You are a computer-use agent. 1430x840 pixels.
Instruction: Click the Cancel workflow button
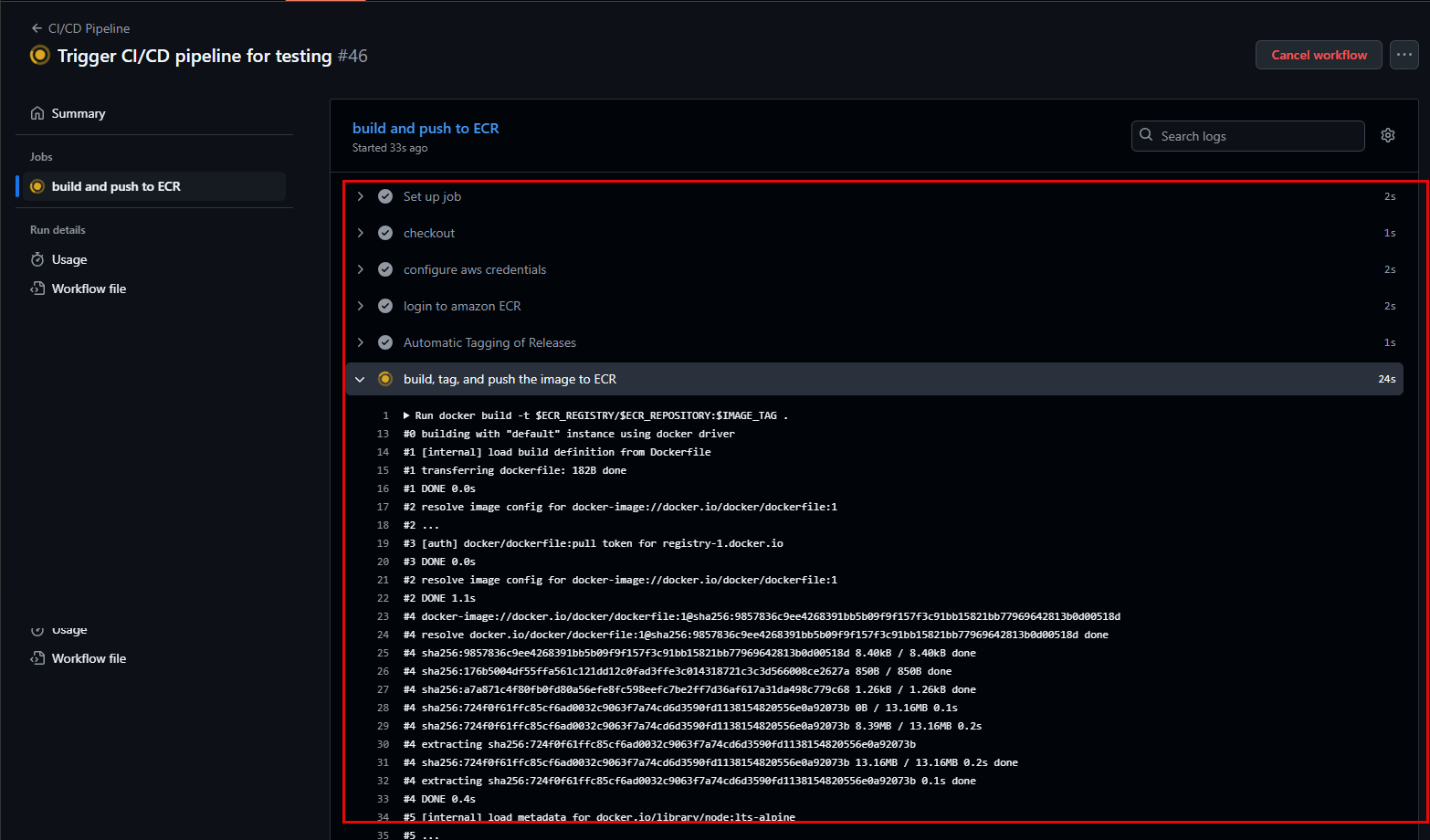[x=1318, y=55]
